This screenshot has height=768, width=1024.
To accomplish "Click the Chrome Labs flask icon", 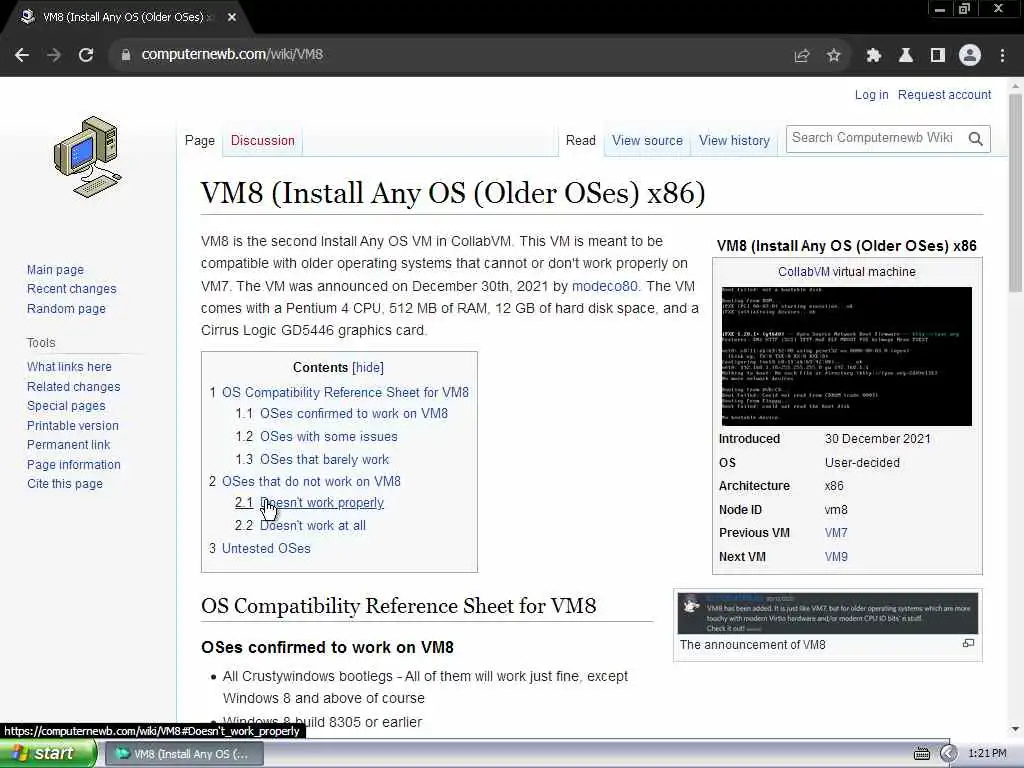I will click(x=906, y=56).
